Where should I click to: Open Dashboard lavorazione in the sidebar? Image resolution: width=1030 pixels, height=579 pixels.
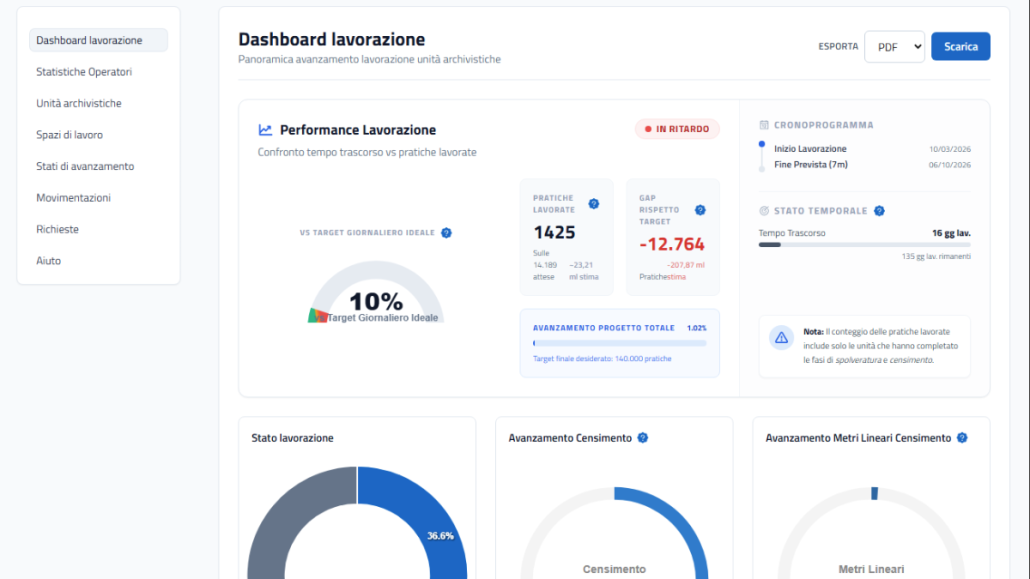99,40
